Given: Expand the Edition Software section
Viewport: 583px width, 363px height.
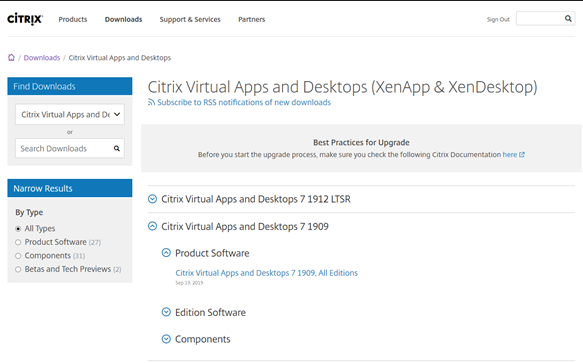Looking at the screenshot, I should point(166,312).
